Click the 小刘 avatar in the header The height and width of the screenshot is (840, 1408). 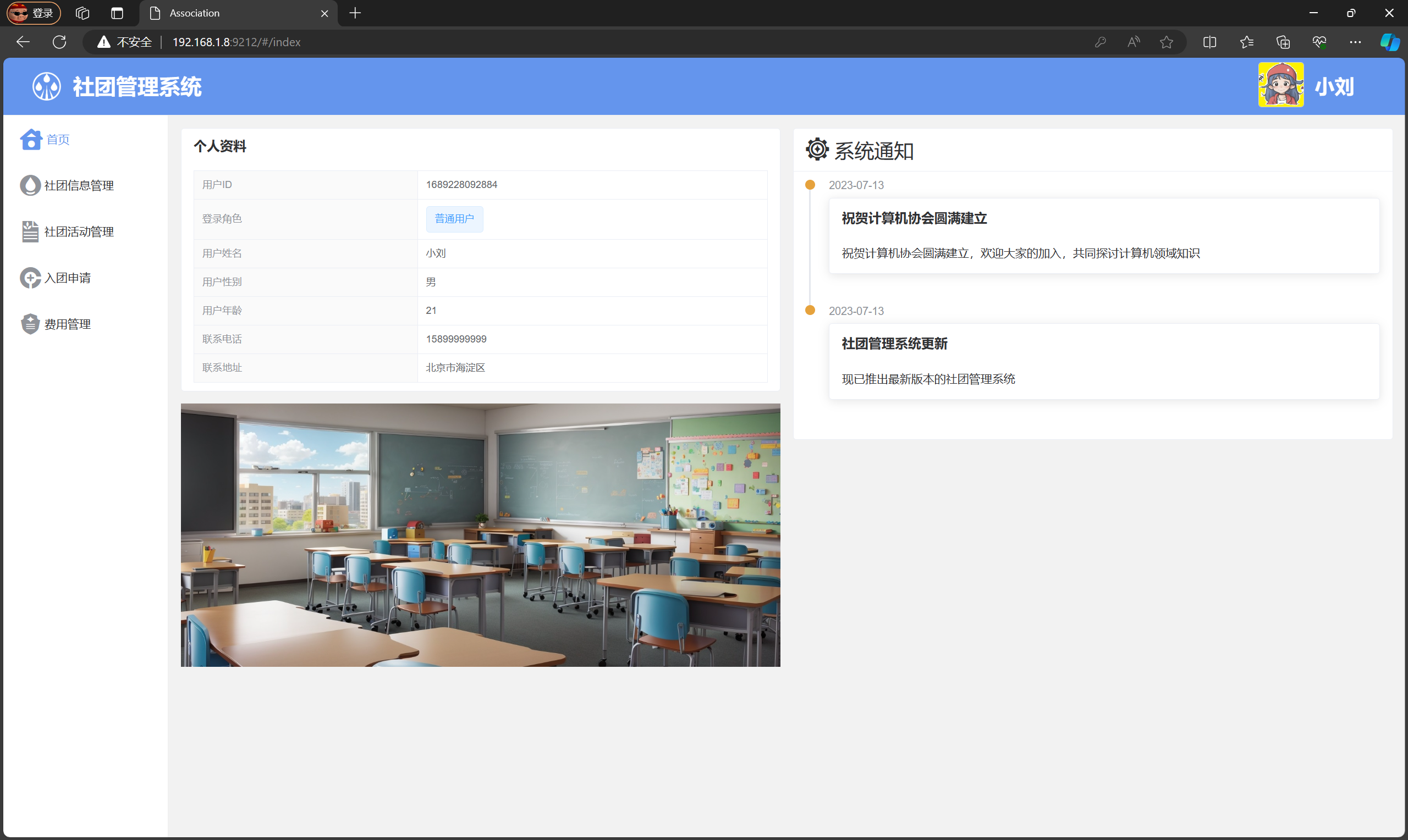(x=1281, y=84)
